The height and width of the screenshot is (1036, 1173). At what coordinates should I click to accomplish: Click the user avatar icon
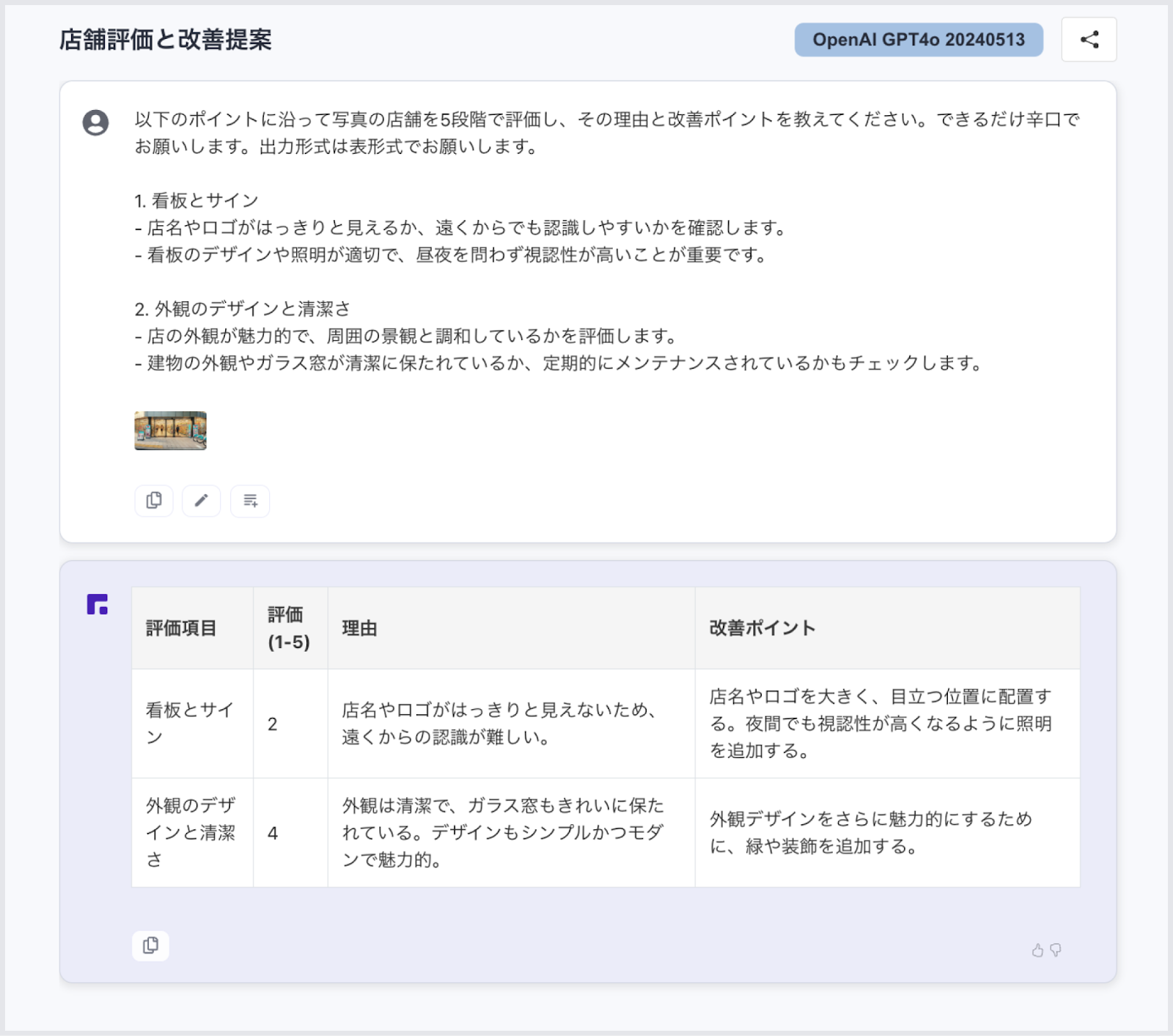click(x=95, y=122)
